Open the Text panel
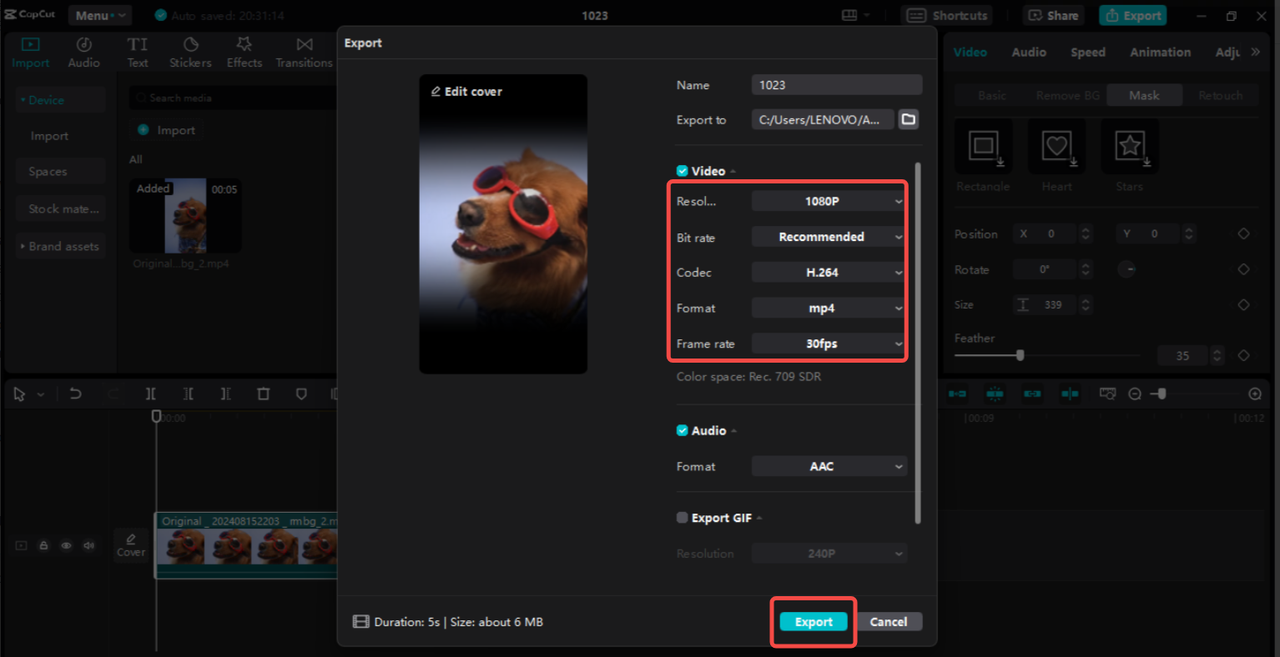The width and height of the screenshot is (1280, 657). coord(137,53)
